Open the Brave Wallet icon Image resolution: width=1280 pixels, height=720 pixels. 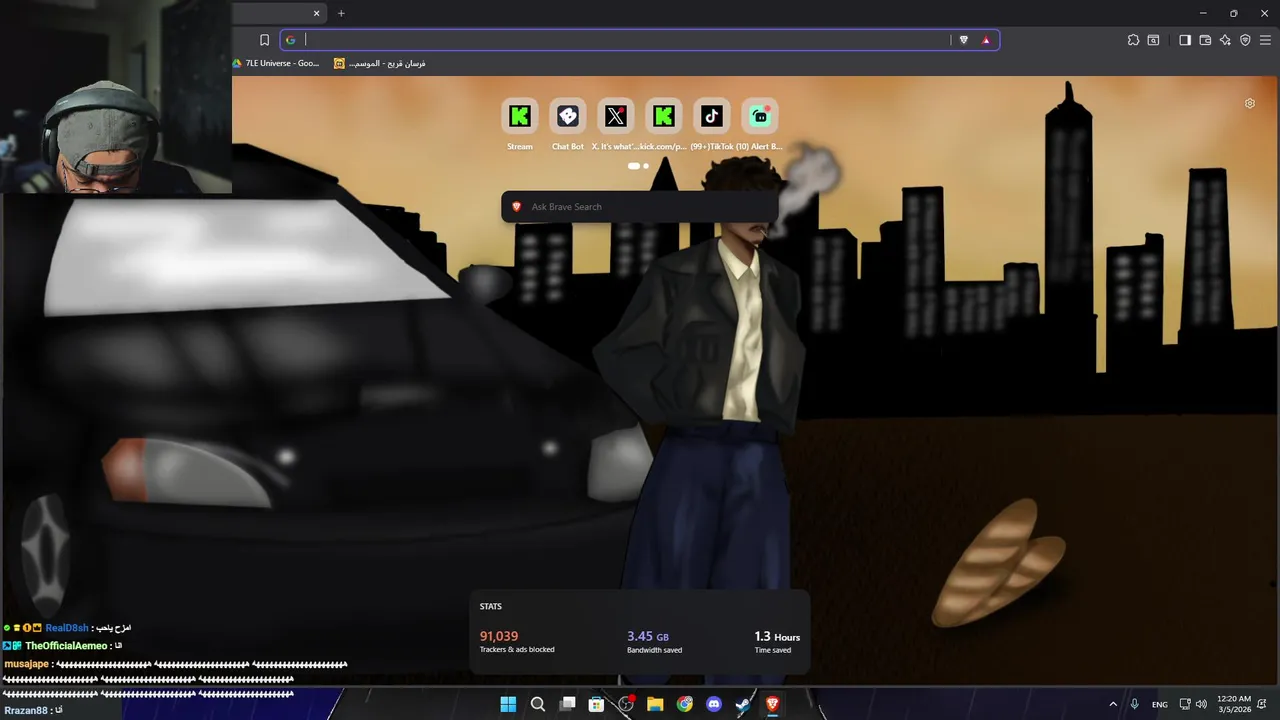coord(1205,40)
